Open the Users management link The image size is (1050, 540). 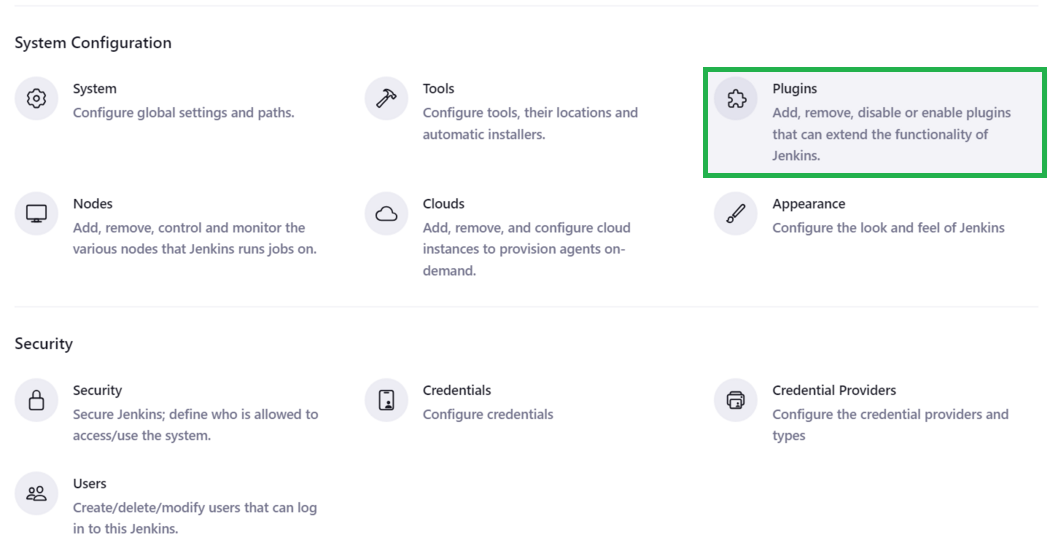(89, 483)
